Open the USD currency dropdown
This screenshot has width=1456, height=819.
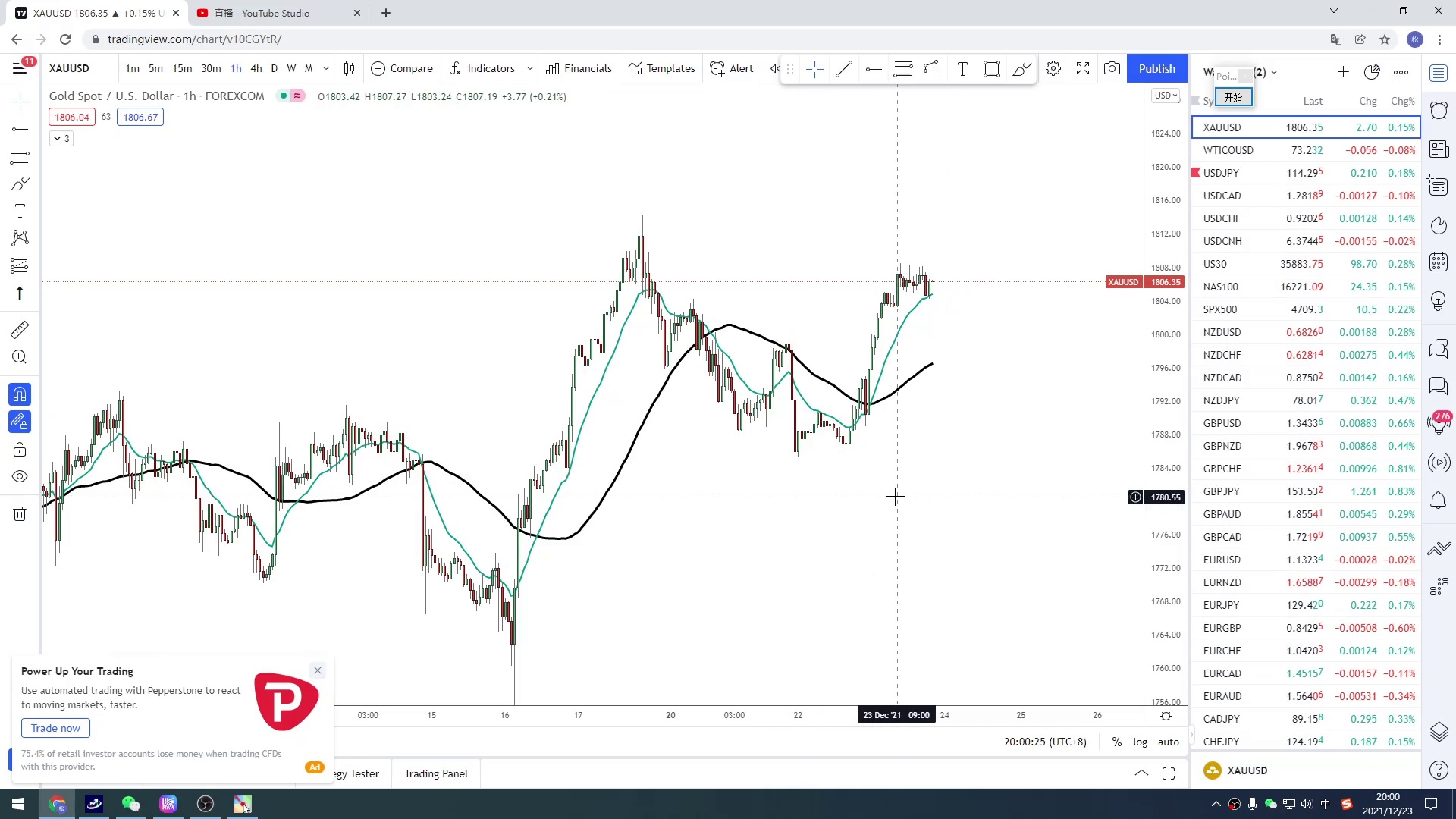coord(1165,96)
